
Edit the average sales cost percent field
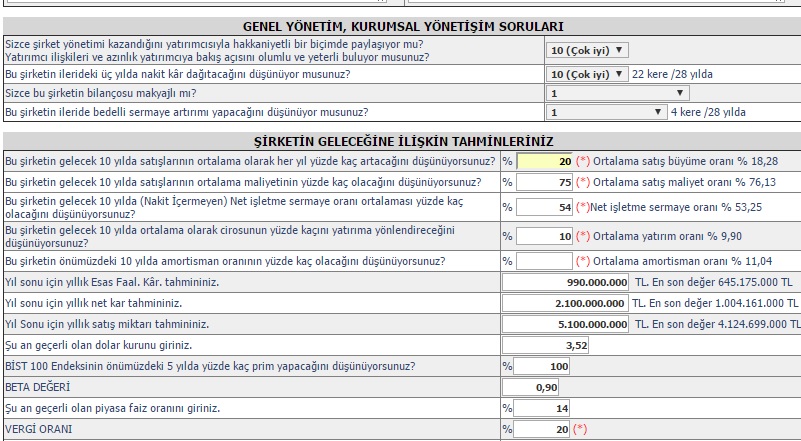[545, 182]
